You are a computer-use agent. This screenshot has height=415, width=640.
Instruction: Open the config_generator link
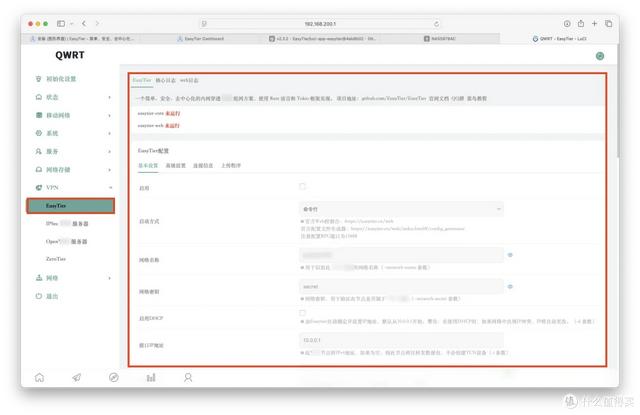pos(407,229)
